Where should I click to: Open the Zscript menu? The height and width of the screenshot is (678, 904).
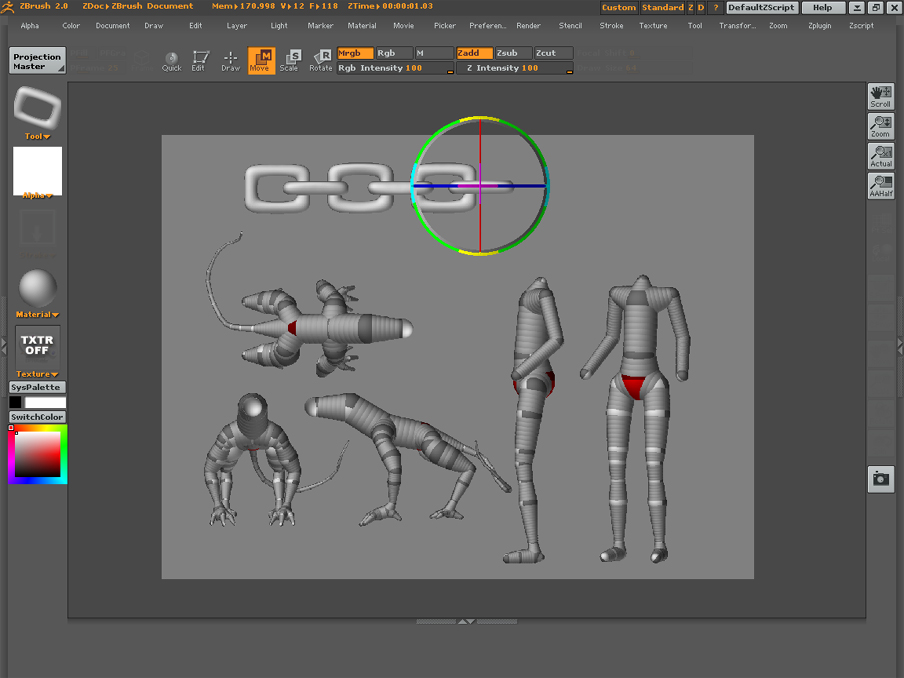(861, 26)
